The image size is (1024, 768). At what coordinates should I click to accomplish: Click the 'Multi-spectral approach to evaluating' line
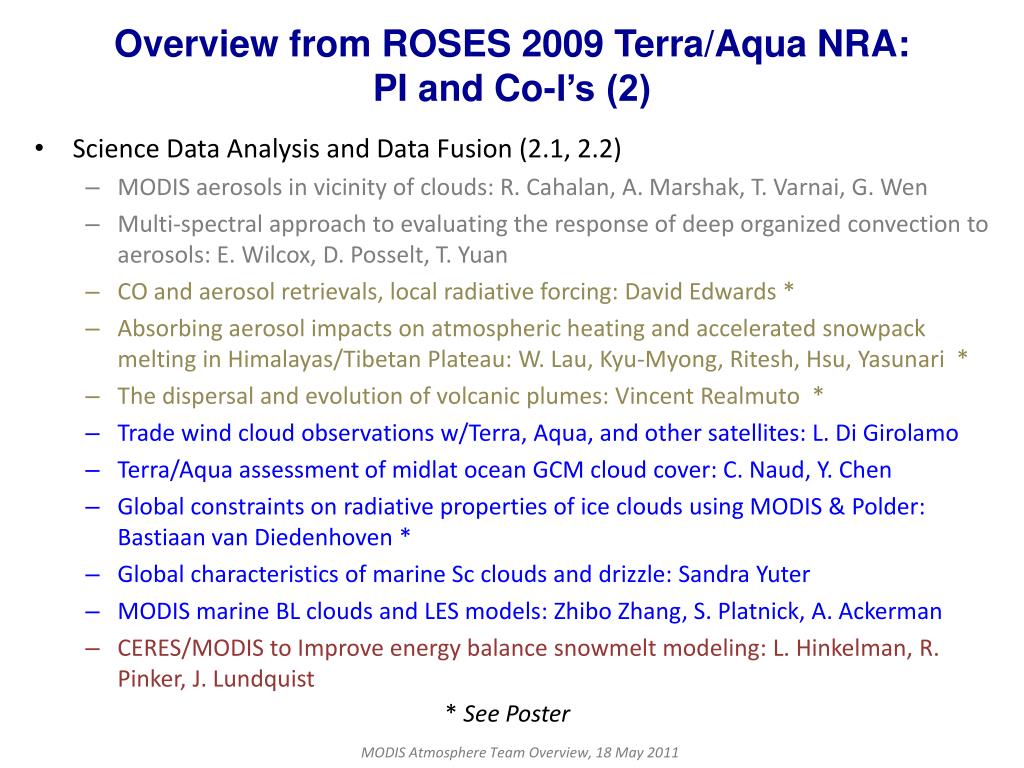pyautogui.click(x=552, y=225)
